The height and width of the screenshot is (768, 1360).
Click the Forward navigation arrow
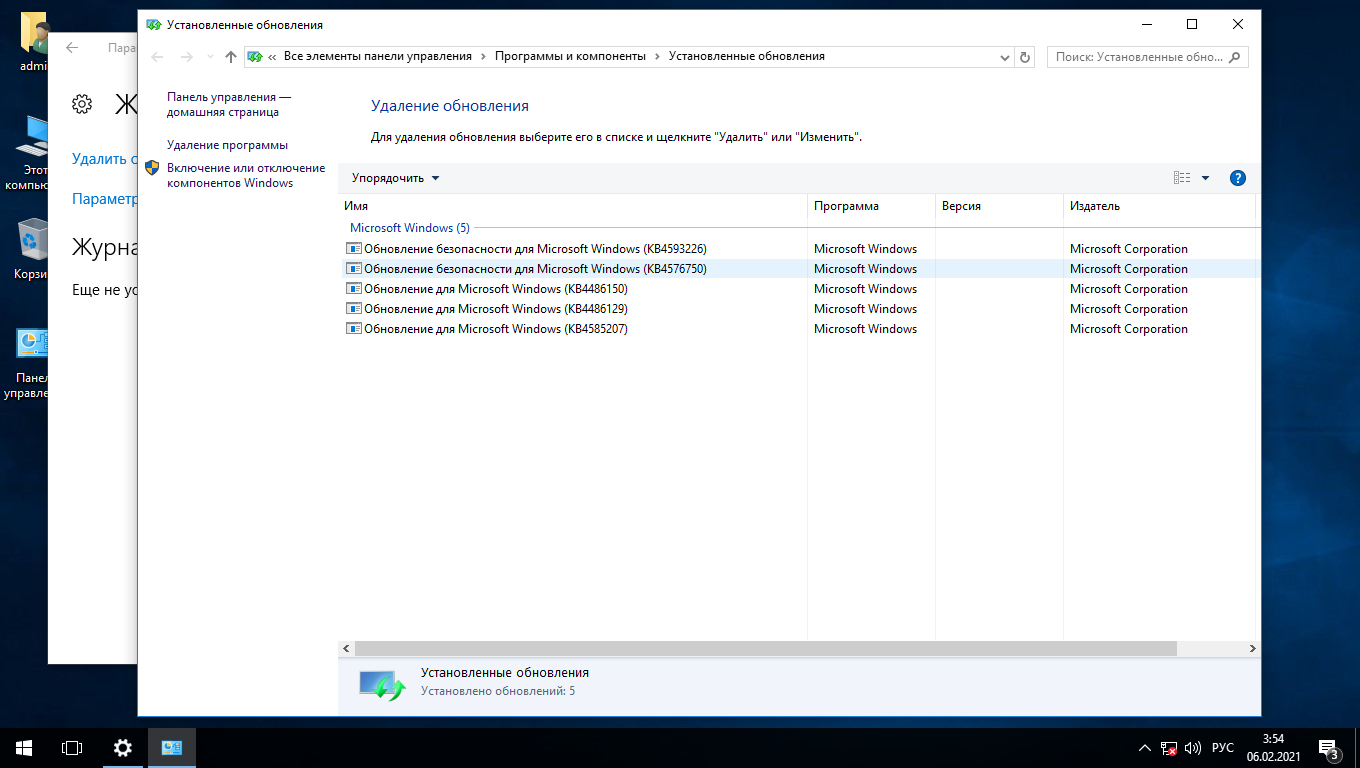[x=186, y=57]
